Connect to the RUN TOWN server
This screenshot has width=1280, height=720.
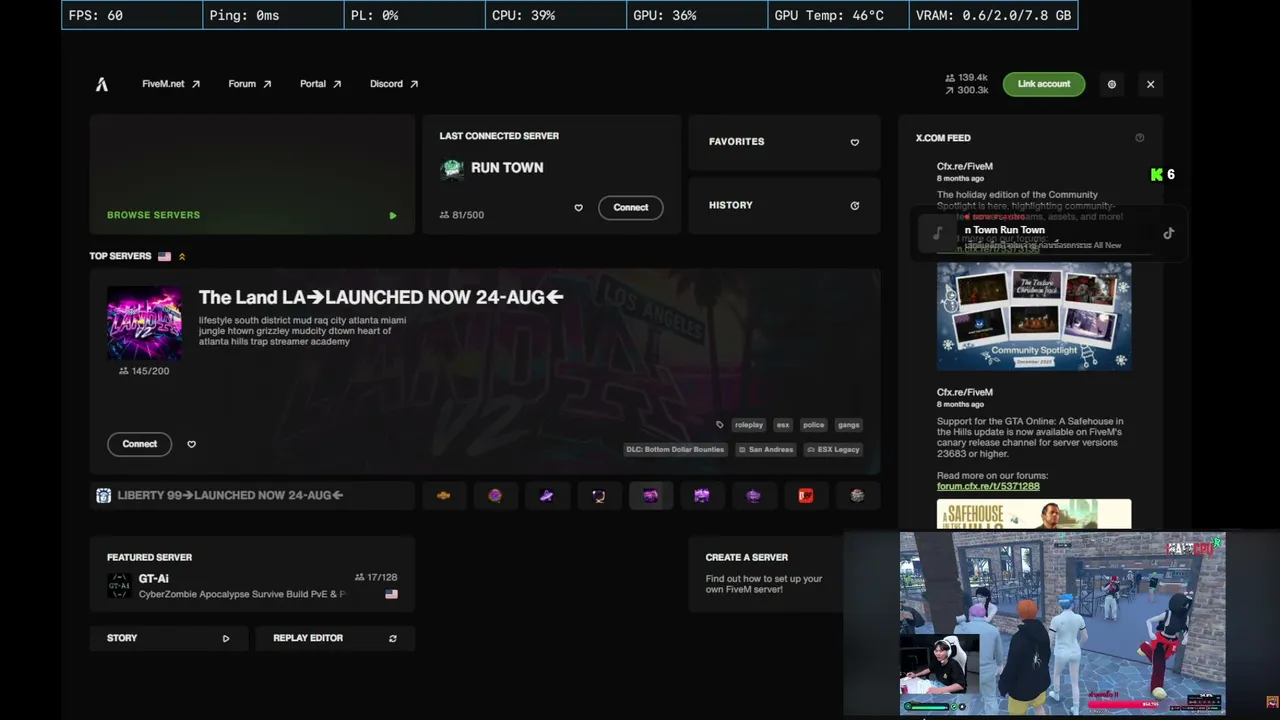click(x=630, y=207)
